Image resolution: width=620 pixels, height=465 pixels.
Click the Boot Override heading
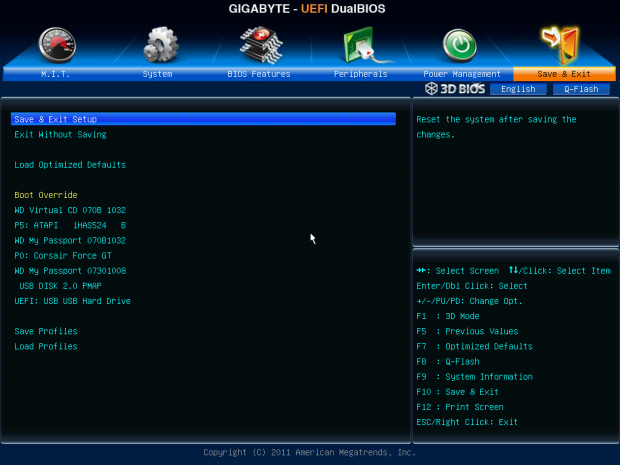tap(46, 195)
